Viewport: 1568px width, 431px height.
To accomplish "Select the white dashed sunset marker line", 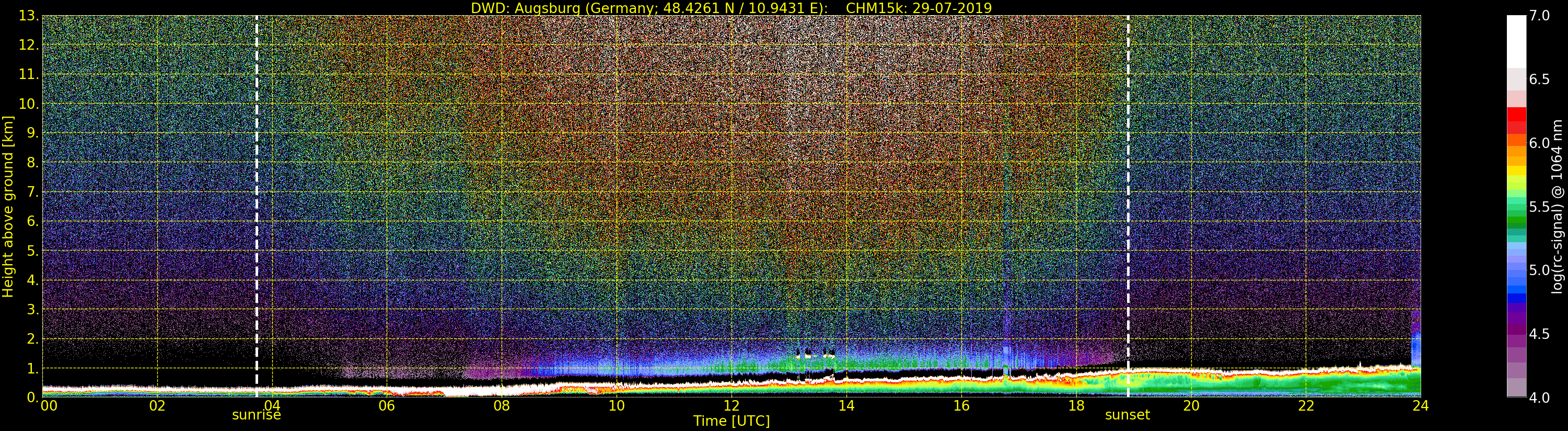I will click(x=1128, y=207).
